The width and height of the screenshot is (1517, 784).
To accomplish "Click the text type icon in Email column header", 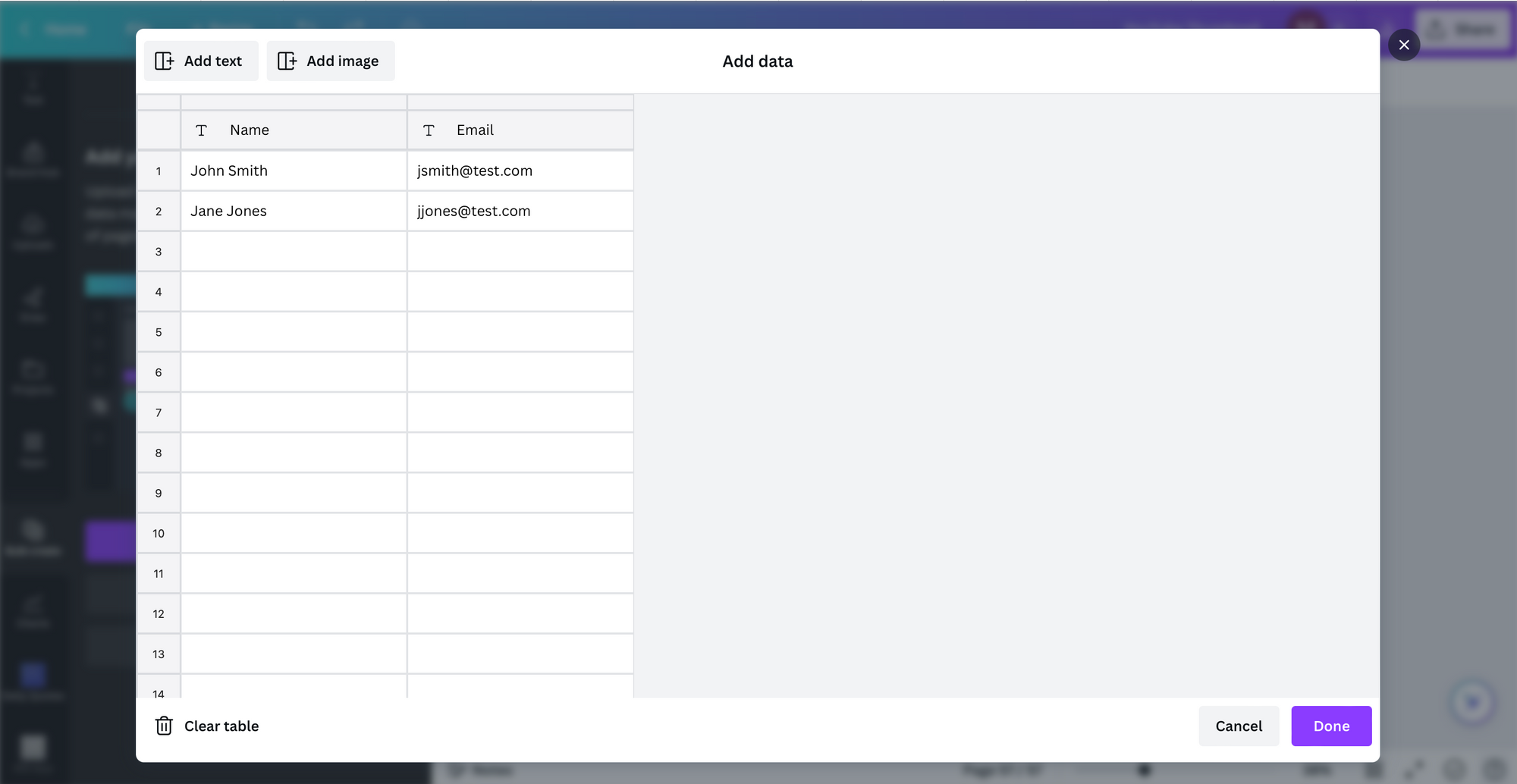I will tap(429, 130).
